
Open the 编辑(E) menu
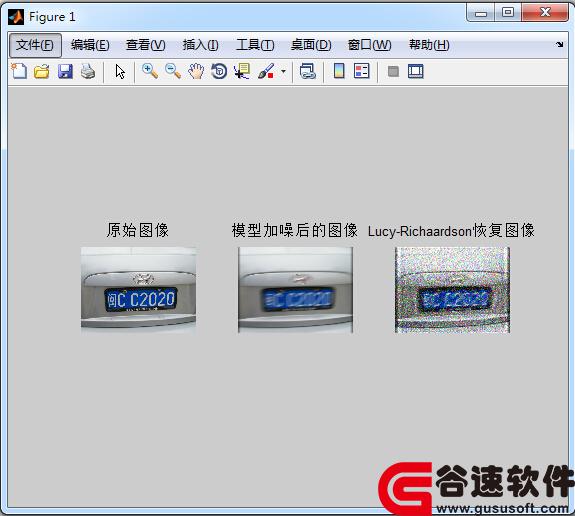pyautogui.click(x=90, y=45)
